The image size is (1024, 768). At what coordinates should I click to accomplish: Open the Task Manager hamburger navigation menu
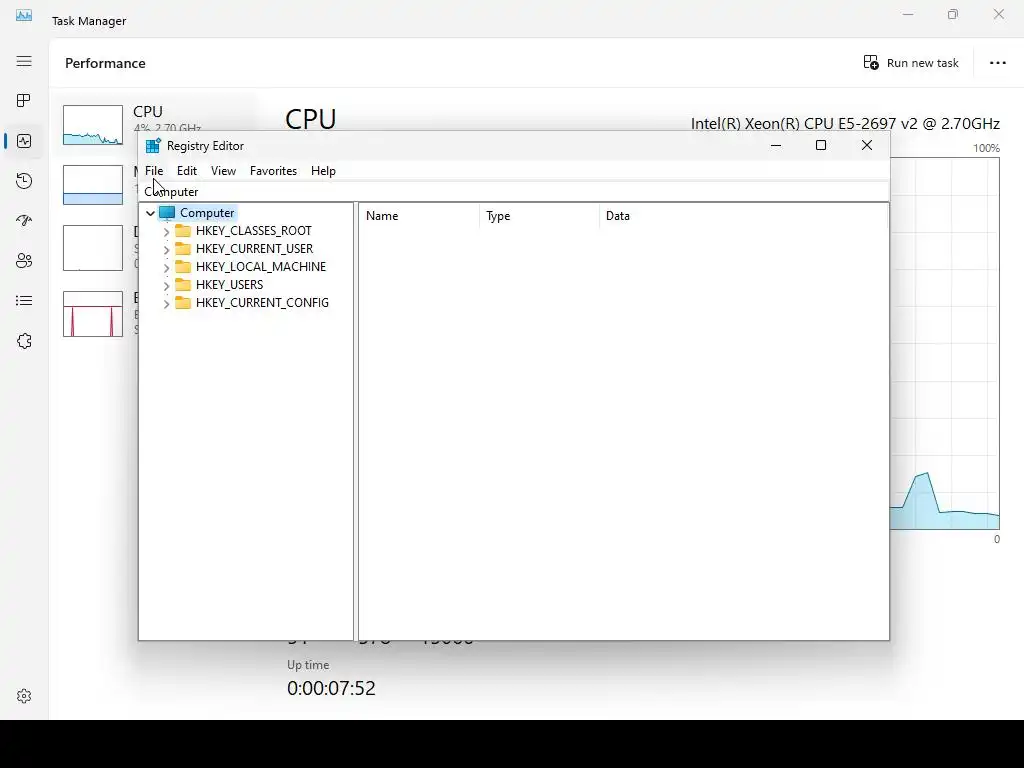click(x=24, y=61)
